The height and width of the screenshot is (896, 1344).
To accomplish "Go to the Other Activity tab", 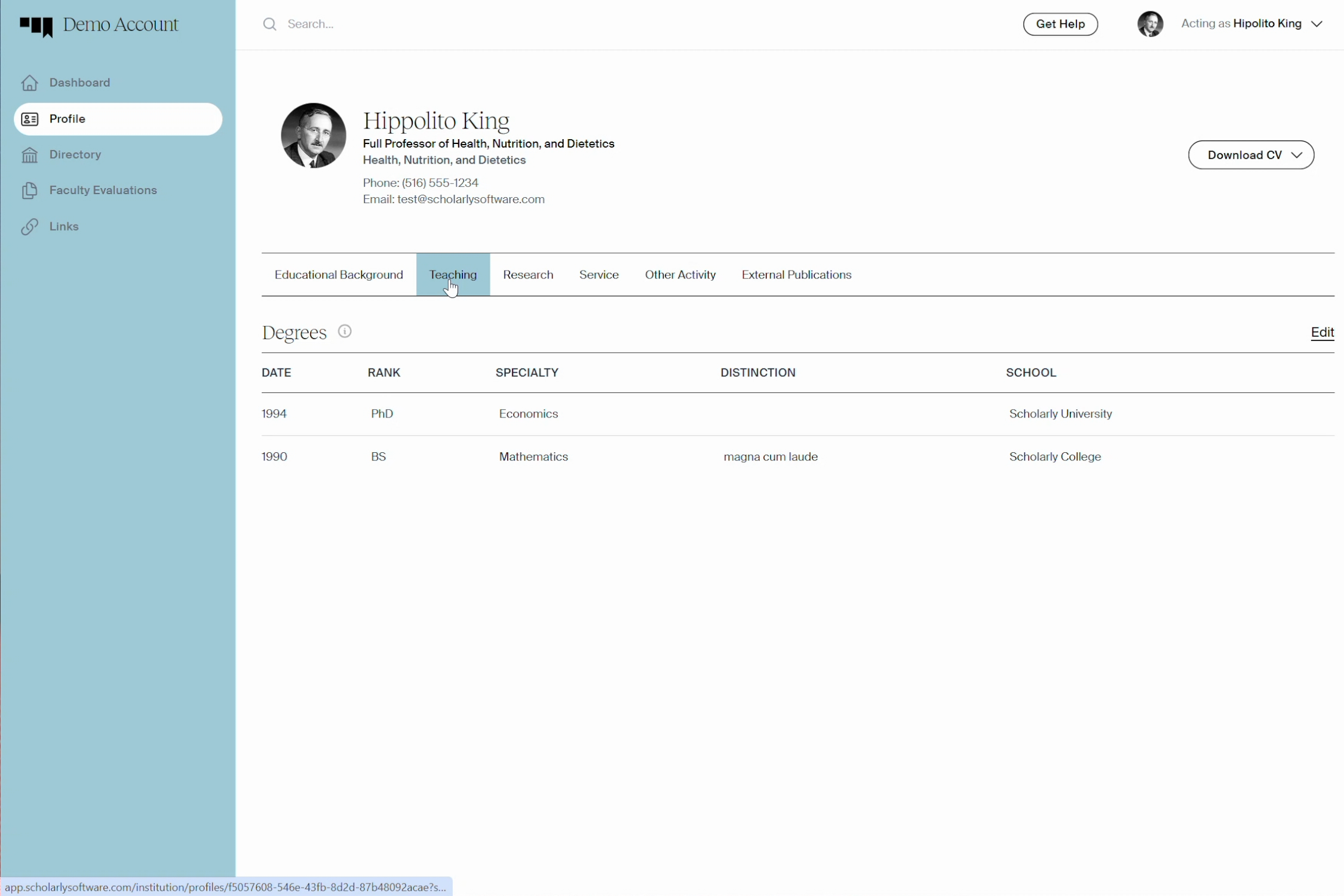I will [x=680, y=275].
